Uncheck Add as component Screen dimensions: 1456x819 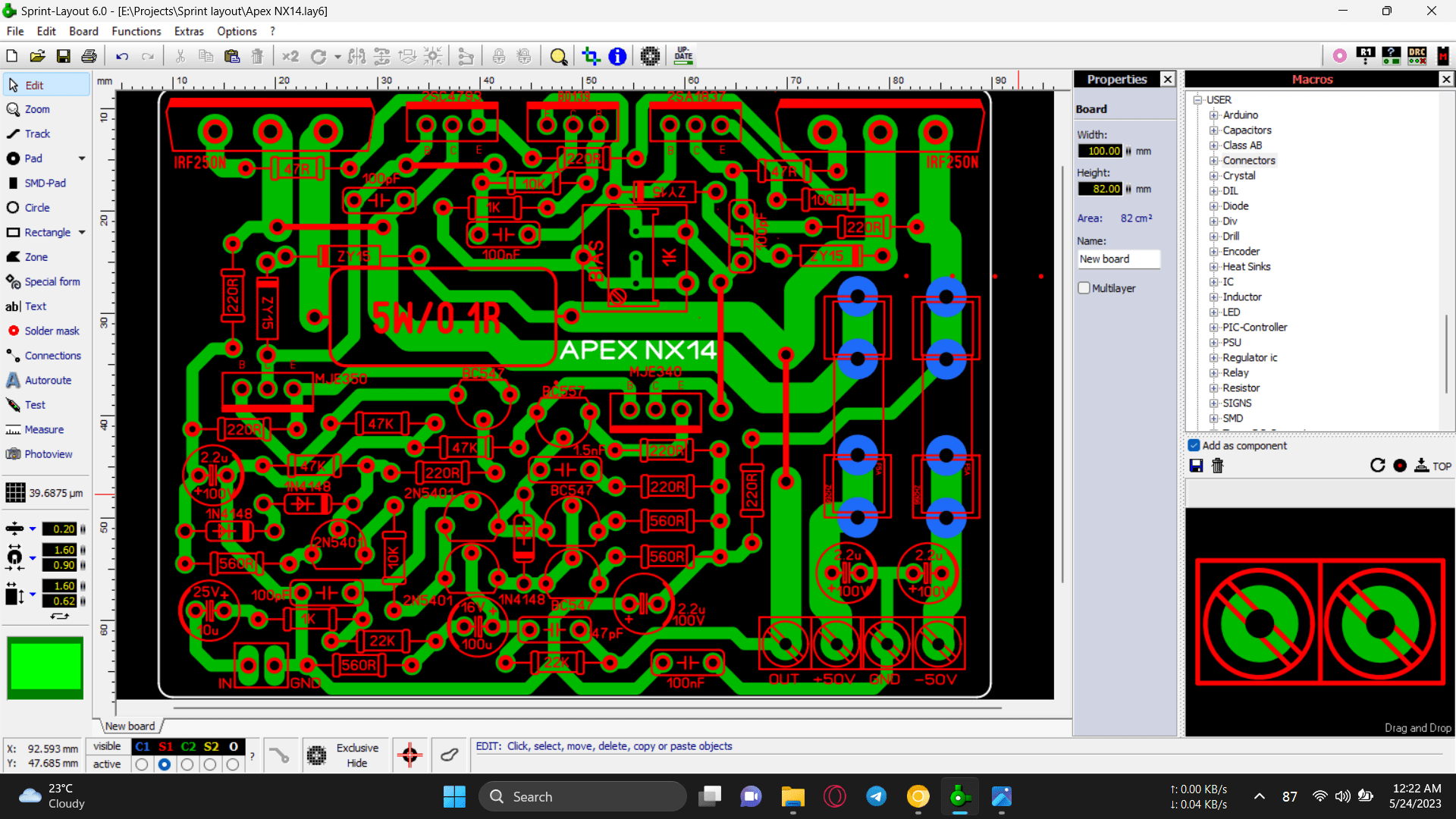tap(1194, 446)
